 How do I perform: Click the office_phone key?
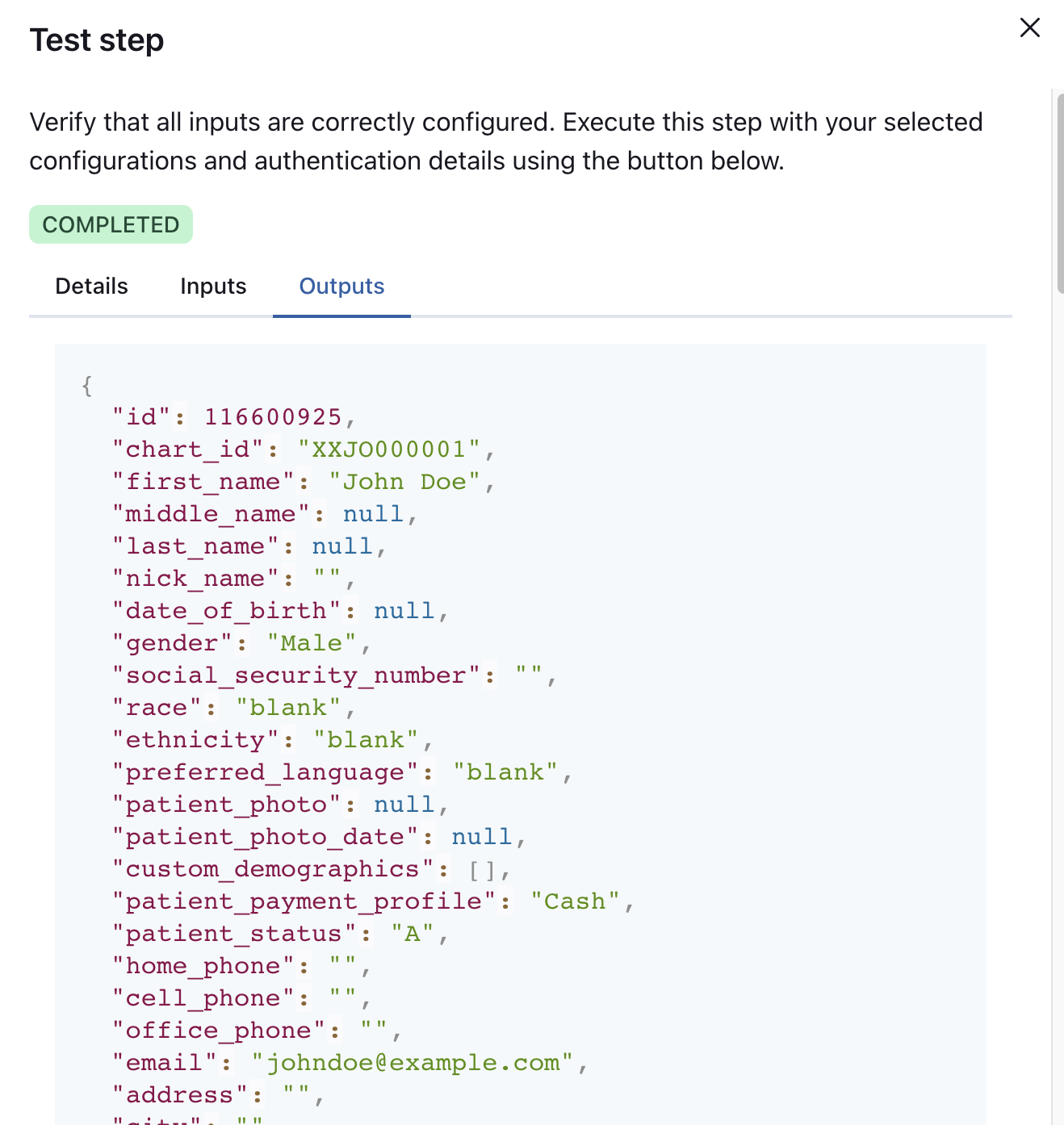(219, 1031)
